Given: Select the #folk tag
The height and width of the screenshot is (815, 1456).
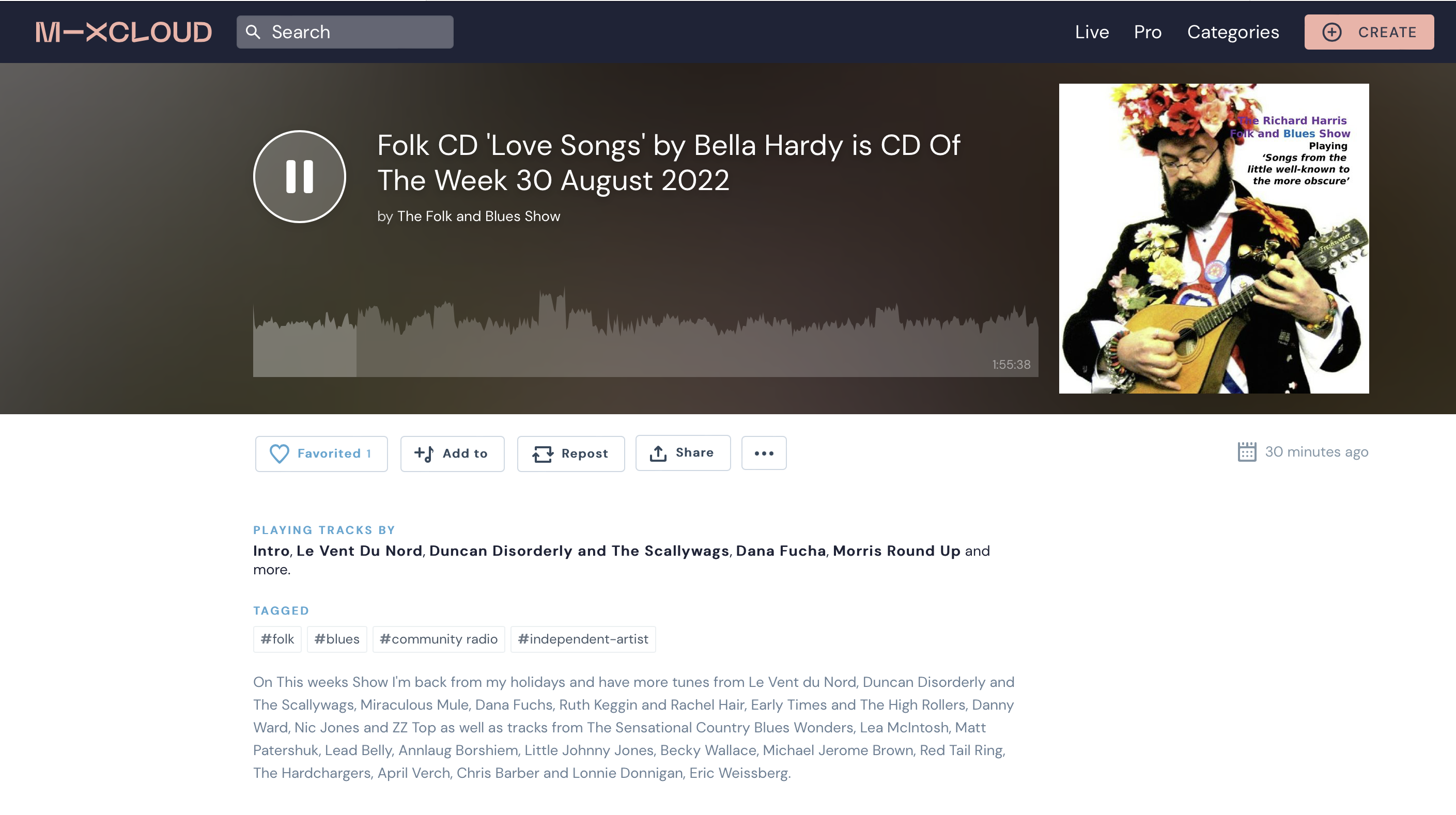Looking at the screenshot, I should (x=277, y=639).
